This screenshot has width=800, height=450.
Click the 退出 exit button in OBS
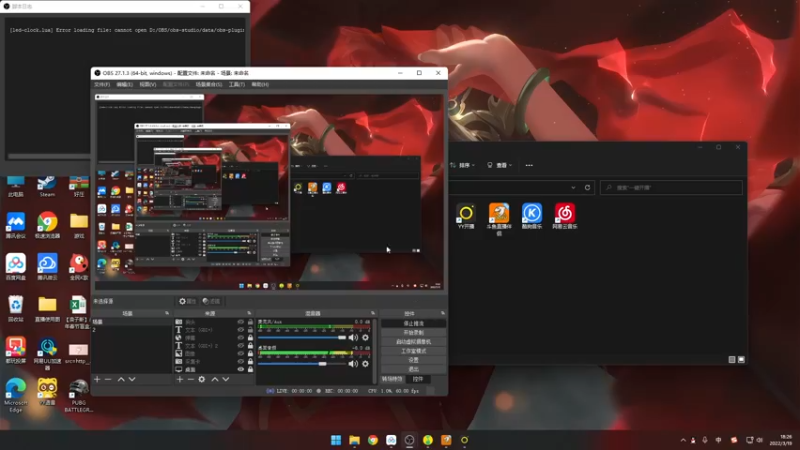pos(413,369)
